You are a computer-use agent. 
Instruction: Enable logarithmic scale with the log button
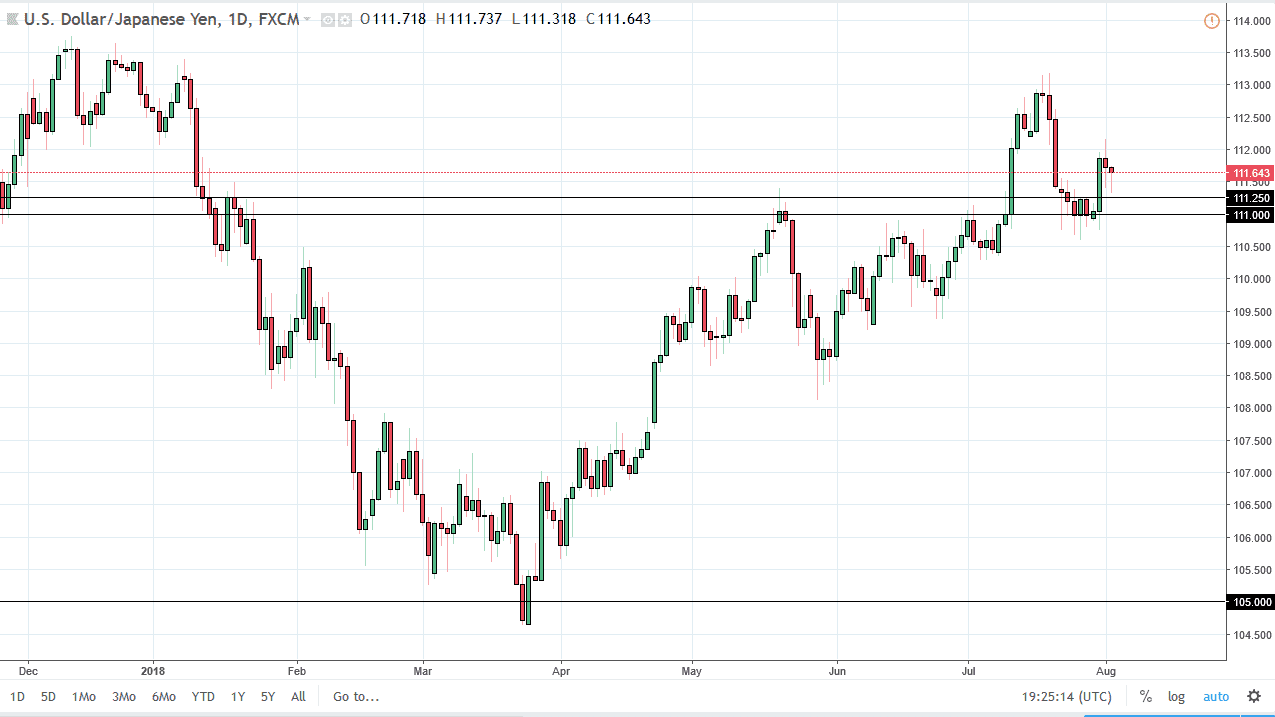(x=1176, y=696)
